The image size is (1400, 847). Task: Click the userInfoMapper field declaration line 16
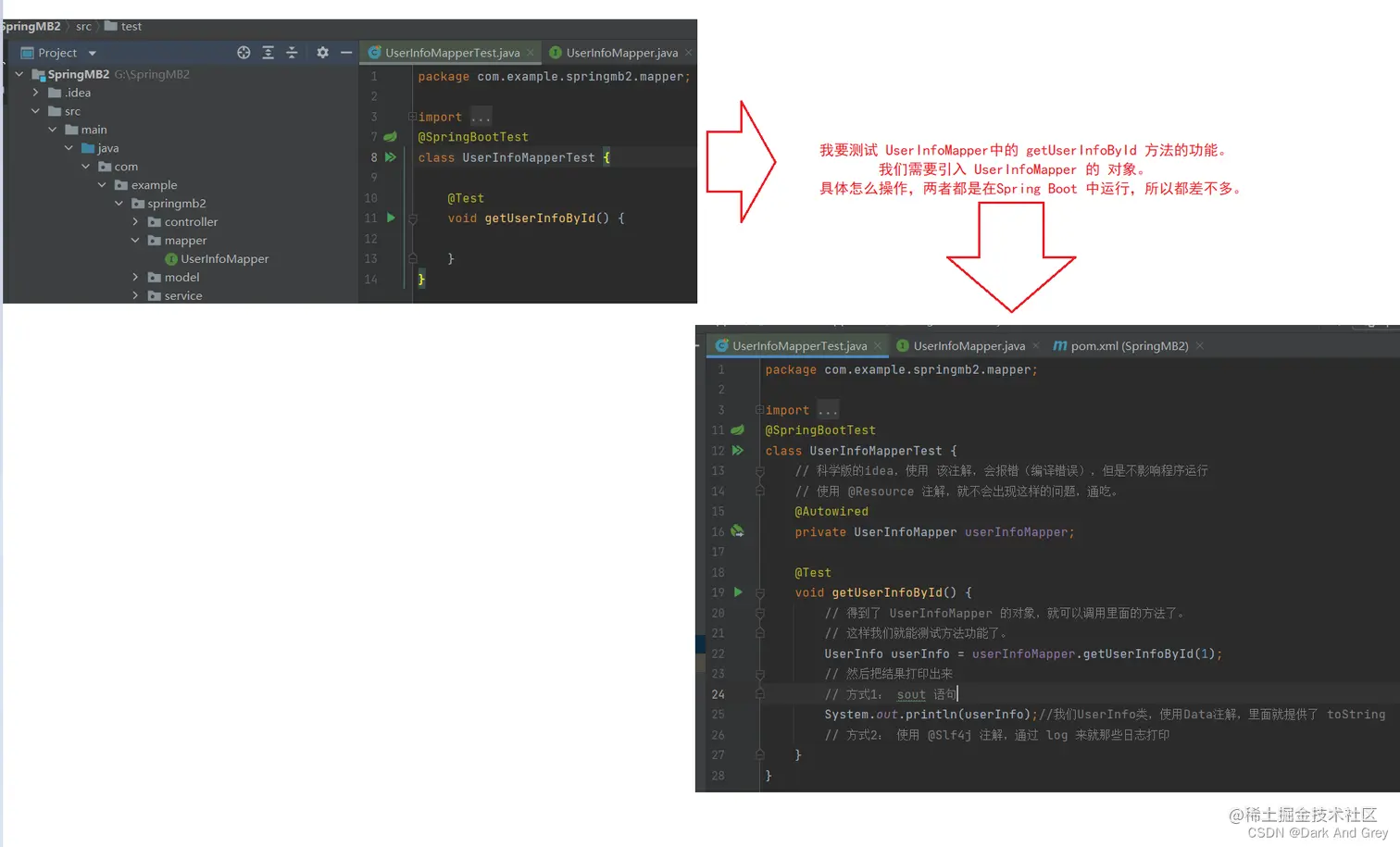tap(934, 532)
